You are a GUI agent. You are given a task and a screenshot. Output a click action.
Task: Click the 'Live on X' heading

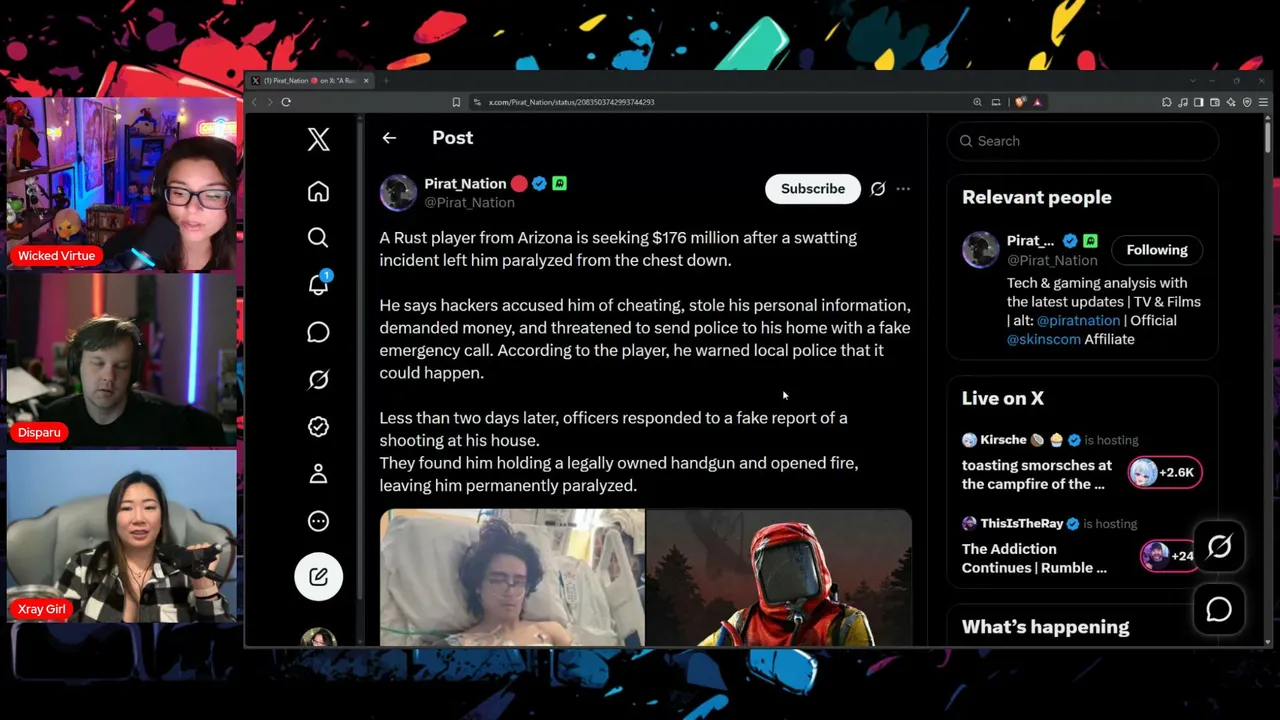pyautogui.click(x=1003, y=398)
